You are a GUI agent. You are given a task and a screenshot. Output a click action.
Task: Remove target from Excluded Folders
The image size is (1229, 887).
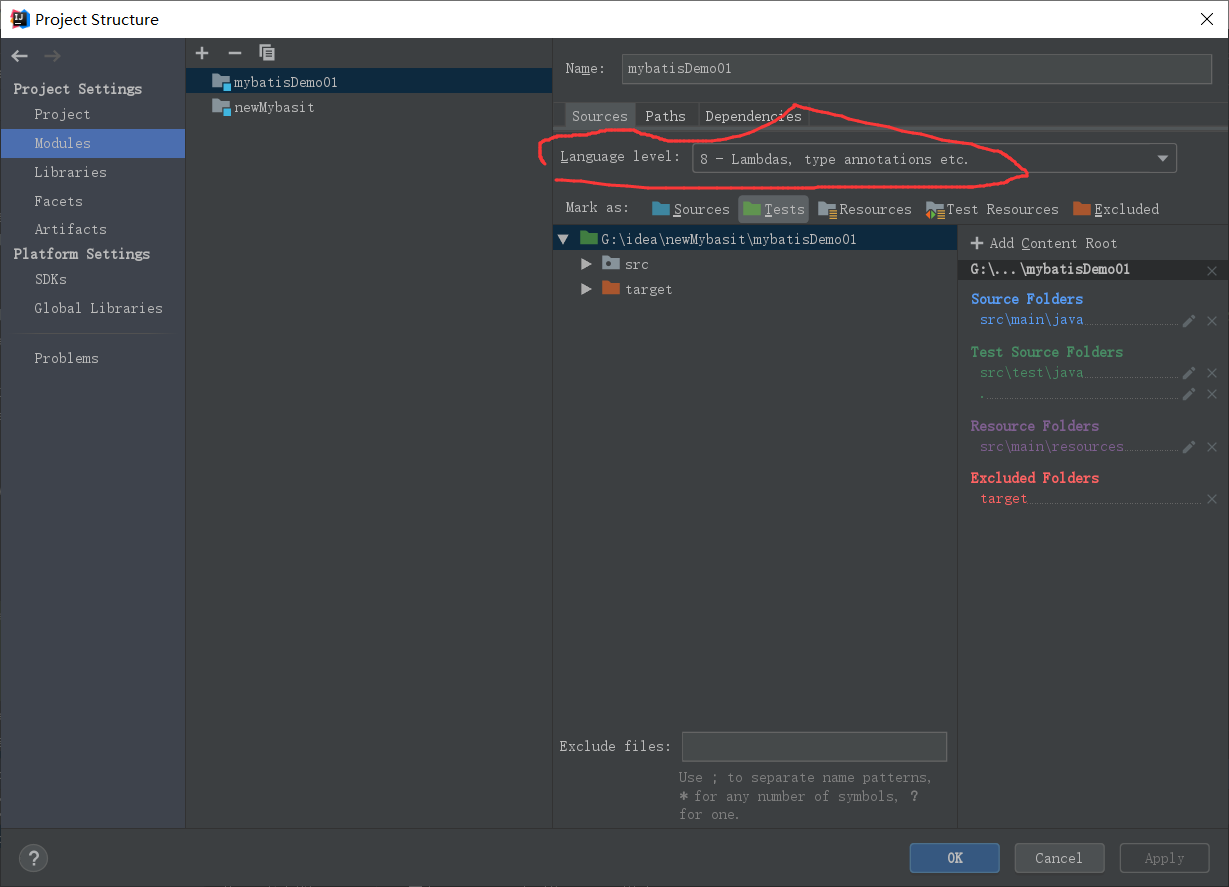coord(1212,499)
